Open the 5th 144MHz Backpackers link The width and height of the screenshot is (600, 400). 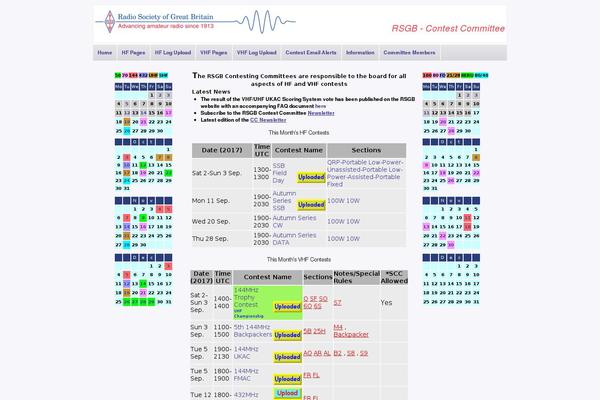[x=253, y=331]
